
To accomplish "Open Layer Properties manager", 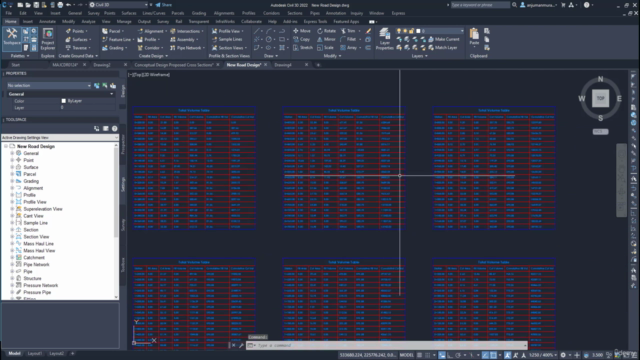I will [384, 39].
